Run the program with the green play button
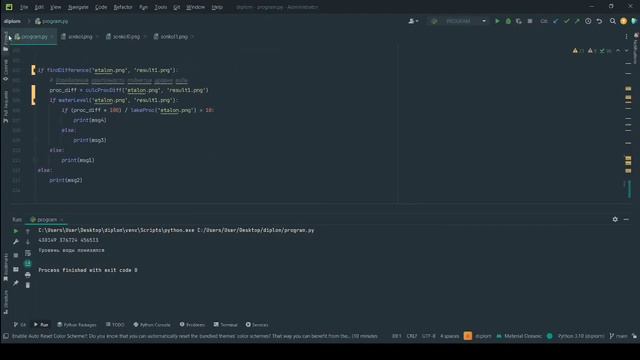The width and height of the screenshot is (640, 360). click(497, 21)
